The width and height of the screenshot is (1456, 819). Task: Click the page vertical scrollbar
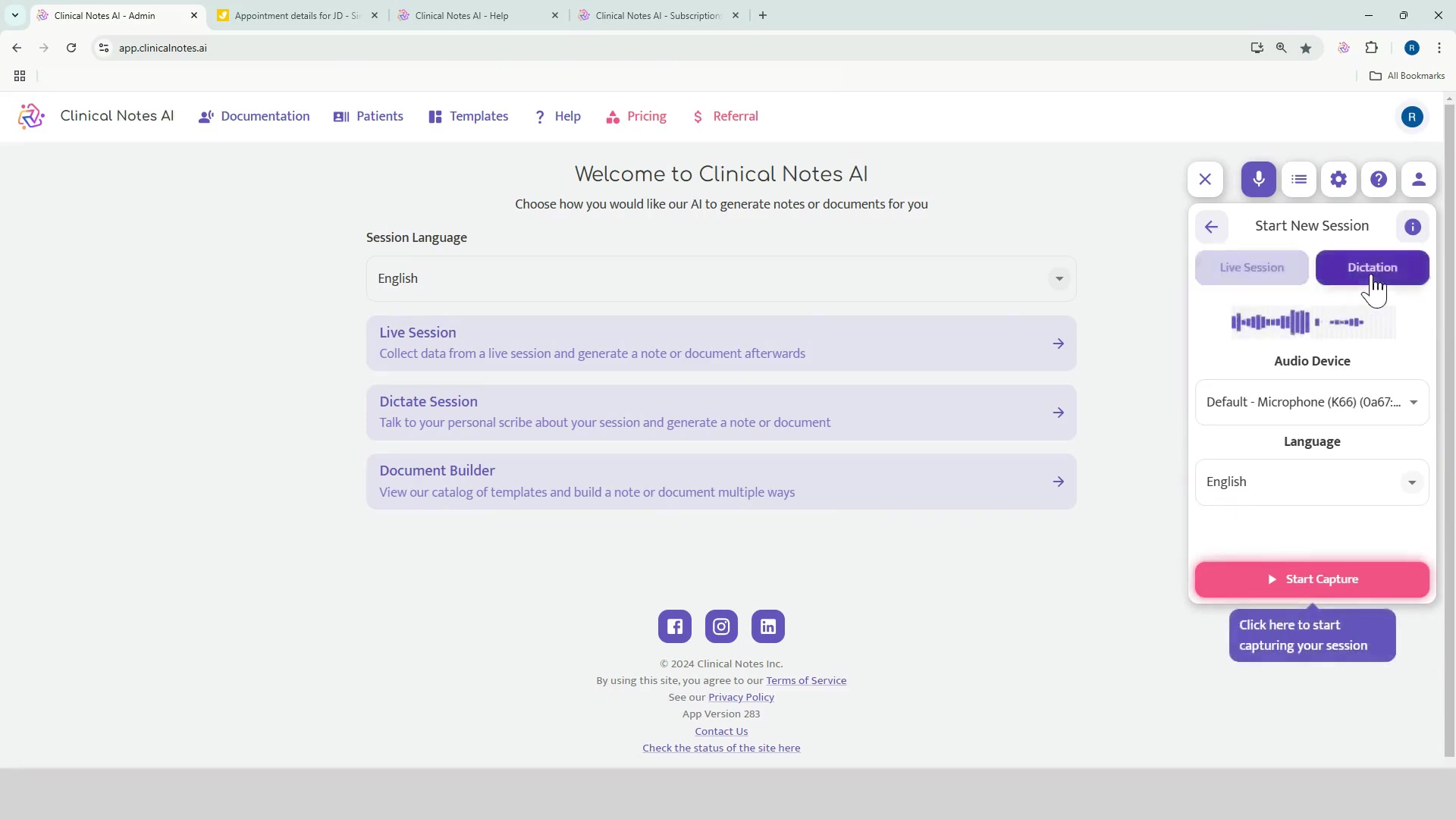1449,430
